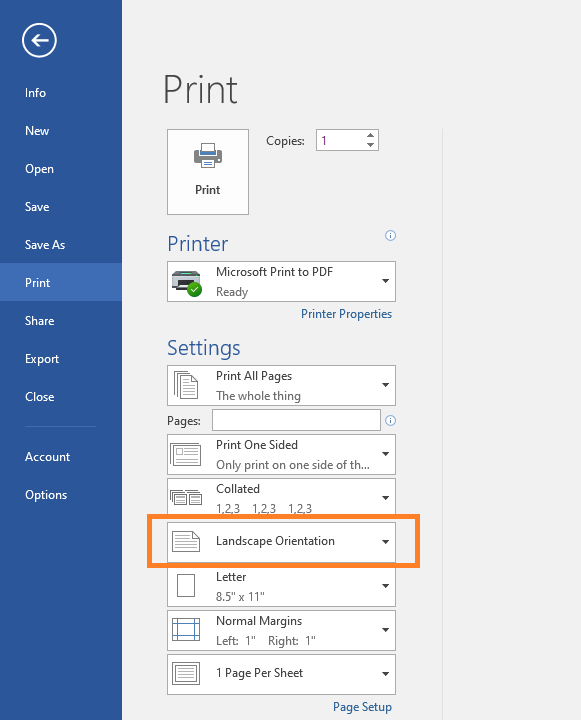Open the Share page

coord(39,321)
